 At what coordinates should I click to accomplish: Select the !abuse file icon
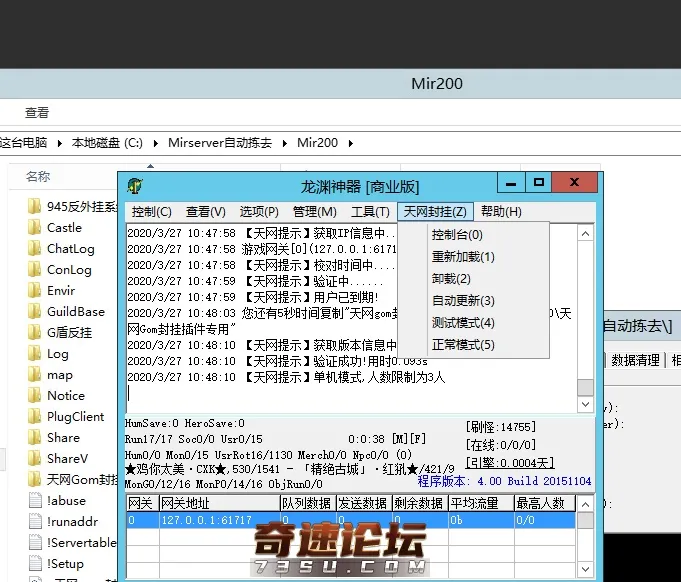35,500
